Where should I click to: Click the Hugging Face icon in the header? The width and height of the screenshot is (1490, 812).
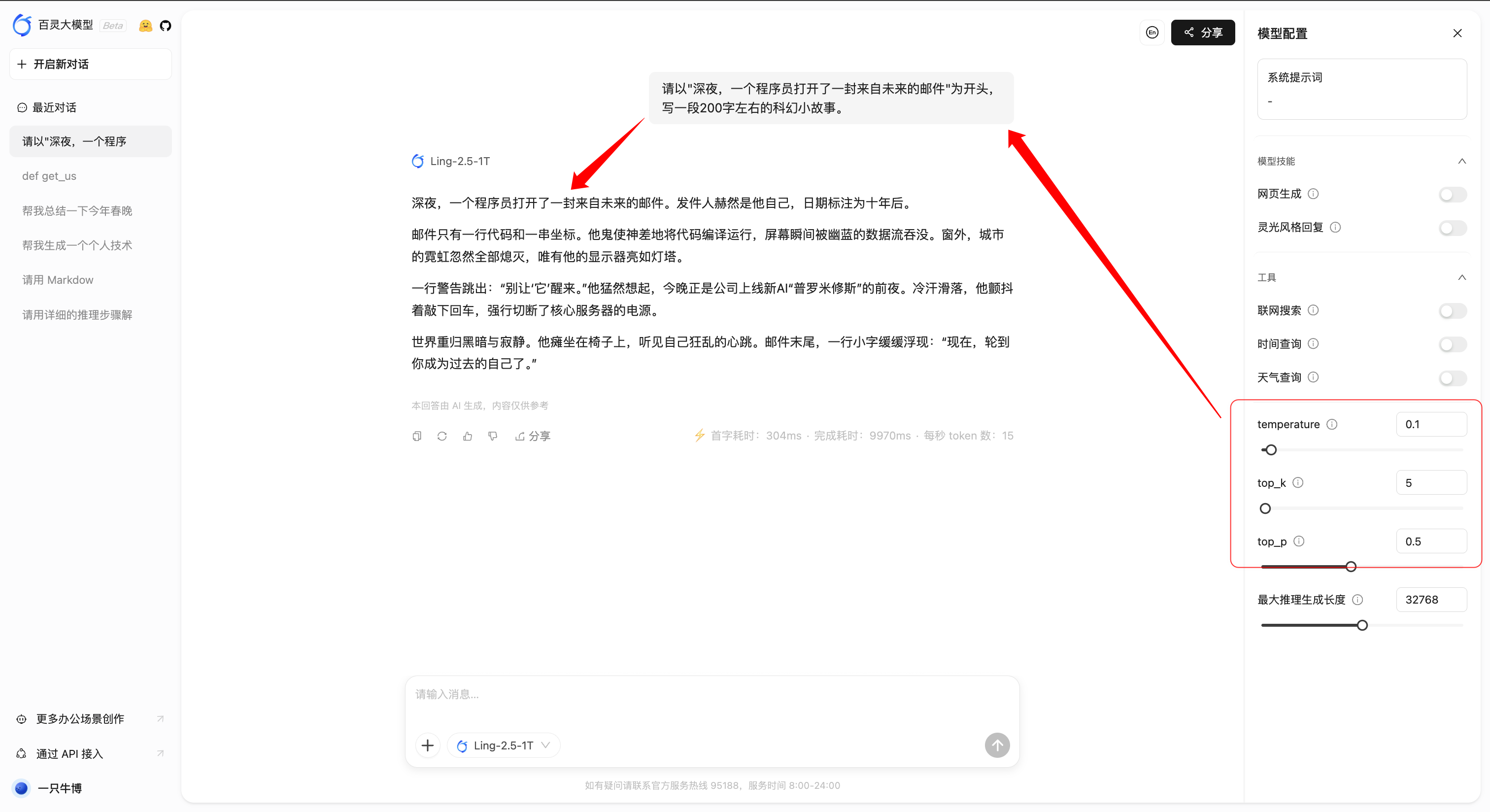[145, 26]
